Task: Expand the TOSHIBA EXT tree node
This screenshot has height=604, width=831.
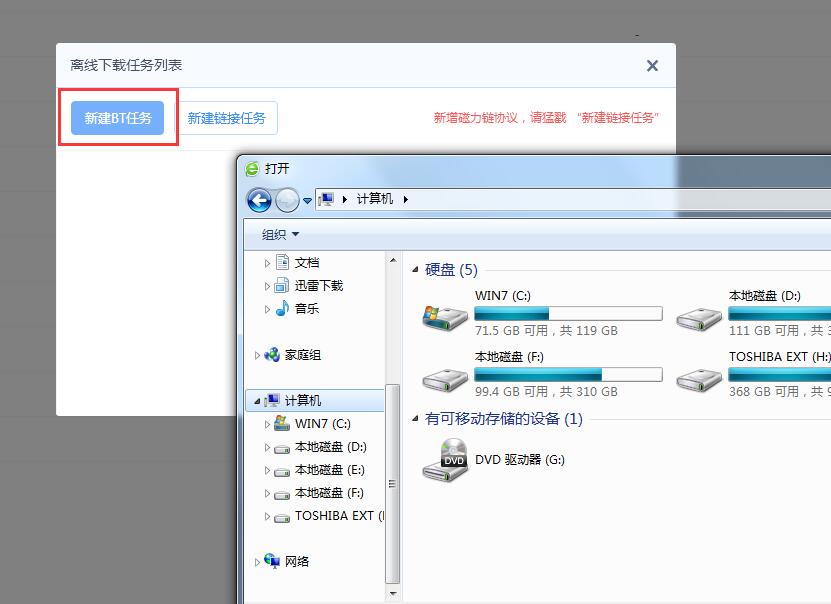Action: [x=267, y=517]
